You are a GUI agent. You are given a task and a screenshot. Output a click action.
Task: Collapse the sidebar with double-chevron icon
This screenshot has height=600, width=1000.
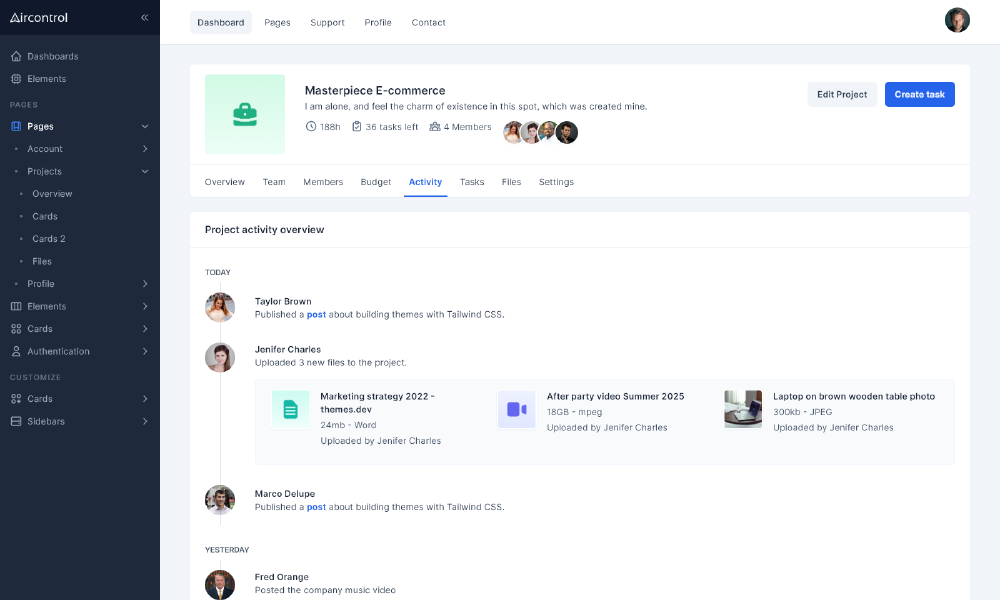pos(144,17)
